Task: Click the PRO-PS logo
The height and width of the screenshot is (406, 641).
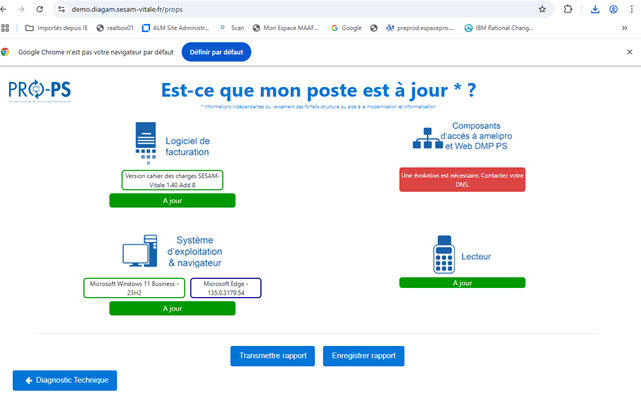Action: 39,92
